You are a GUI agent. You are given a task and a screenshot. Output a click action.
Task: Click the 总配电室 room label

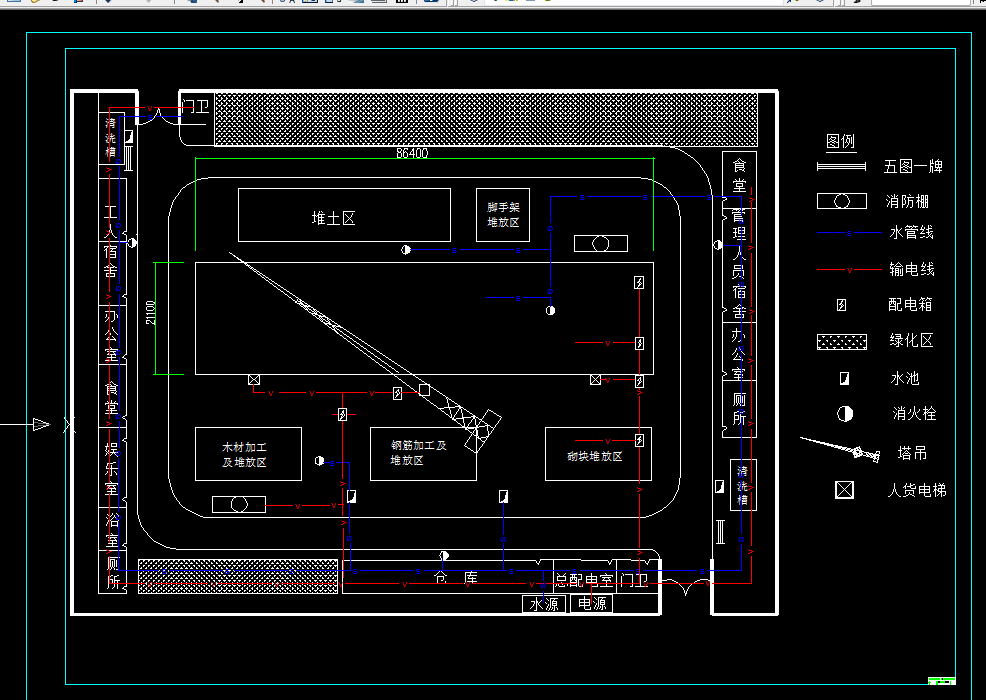(x=584, y=580)
